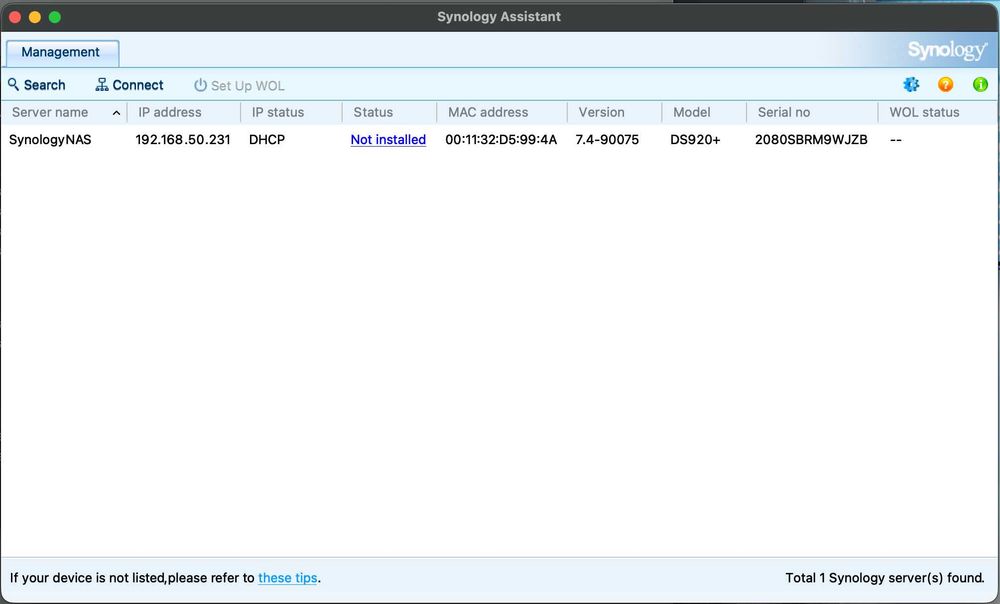Open the Not installed status link
This screenshot has width=1000, height=604.
point(388,140)
